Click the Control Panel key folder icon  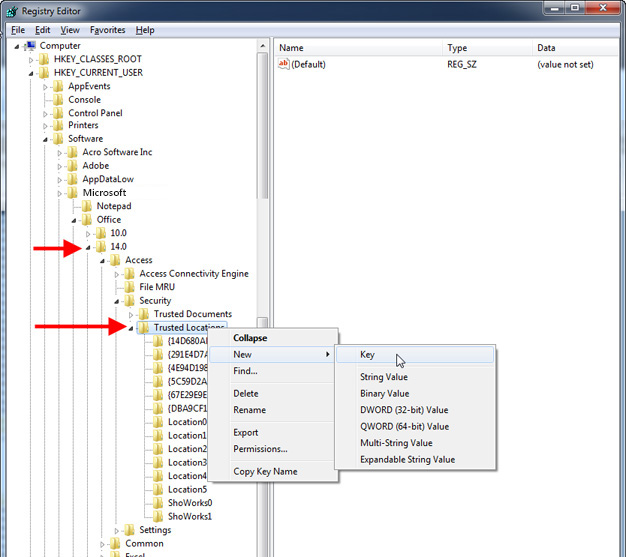pos(58,113)
